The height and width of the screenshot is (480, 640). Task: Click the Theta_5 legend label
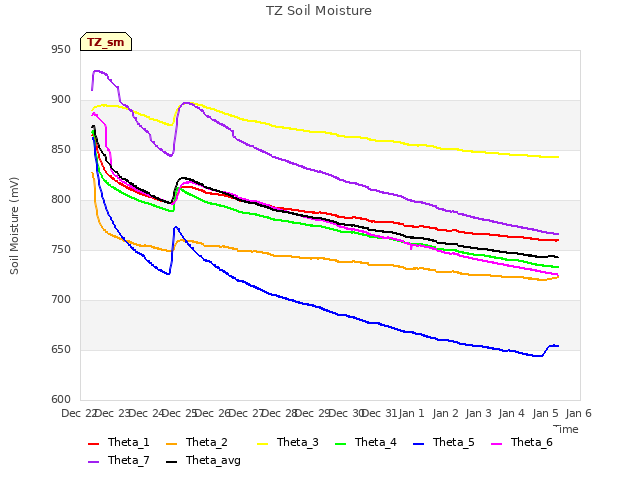tap(453, 442)
